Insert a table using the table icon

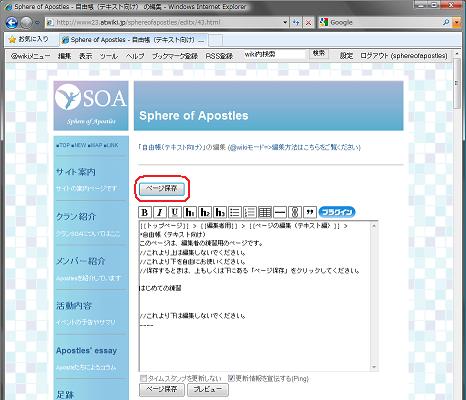coord(265,212)
